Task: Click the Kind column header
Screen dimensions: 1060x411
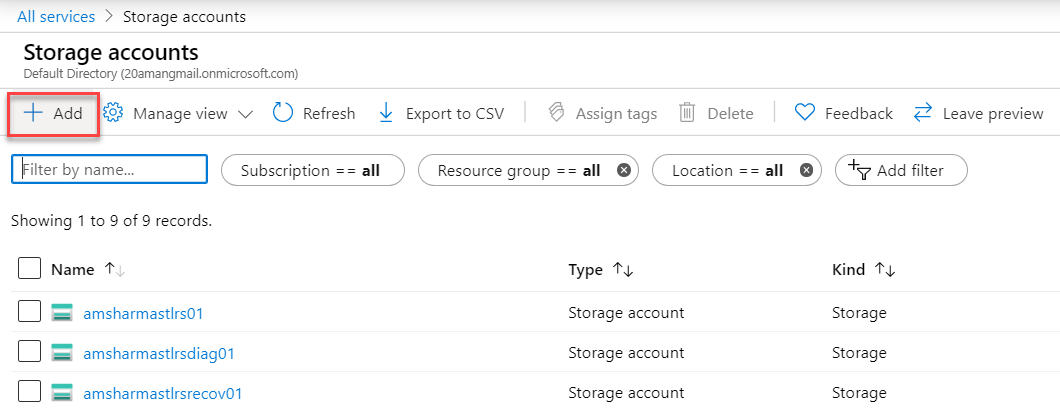Action: (848, 270)
